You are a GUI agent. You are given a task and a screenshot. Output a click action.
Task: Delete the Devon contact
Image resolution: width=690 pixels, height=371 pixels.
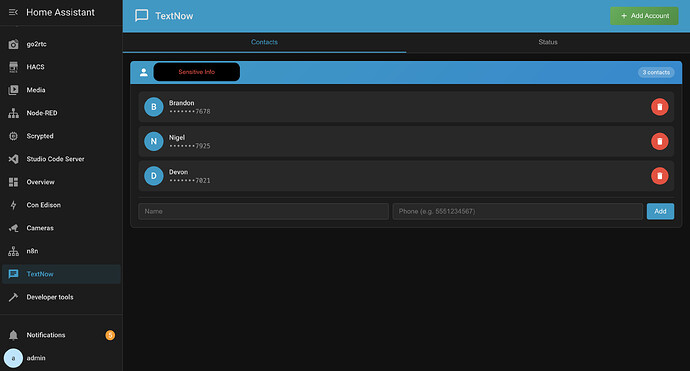point(659,176)
